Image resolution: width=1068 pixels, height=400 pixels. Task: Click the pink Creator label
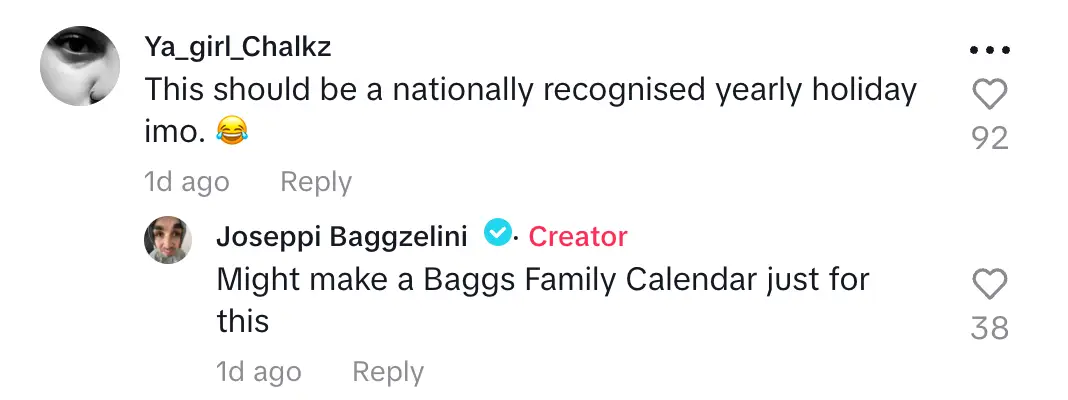(x=578, y=236)
